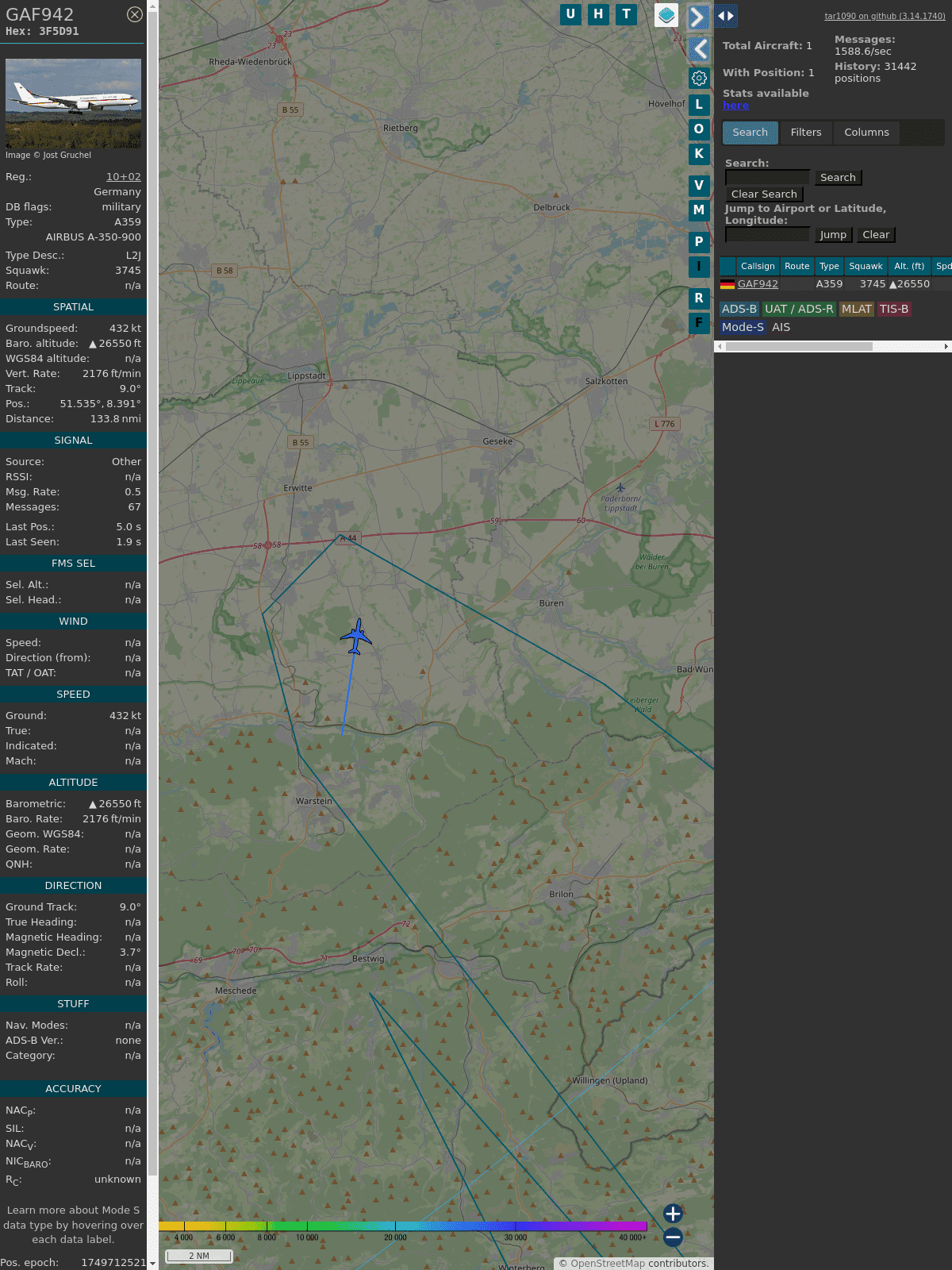The width and height of the screenshot is (952, 1270).
Task: Click the Paderborn/Lippstadt airport icon
Action: click(620, 488)
